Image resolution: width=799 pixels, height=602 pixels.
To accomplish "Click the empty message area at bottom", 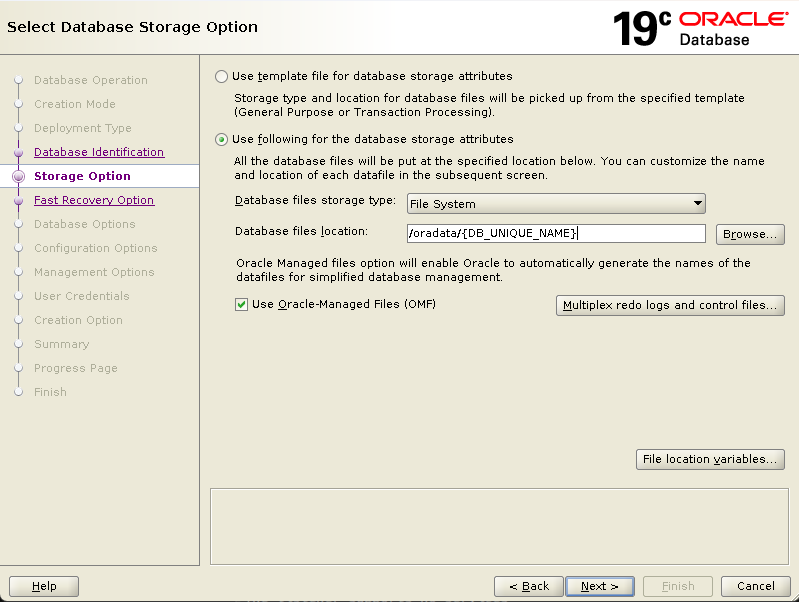I will tap(499, 527).
